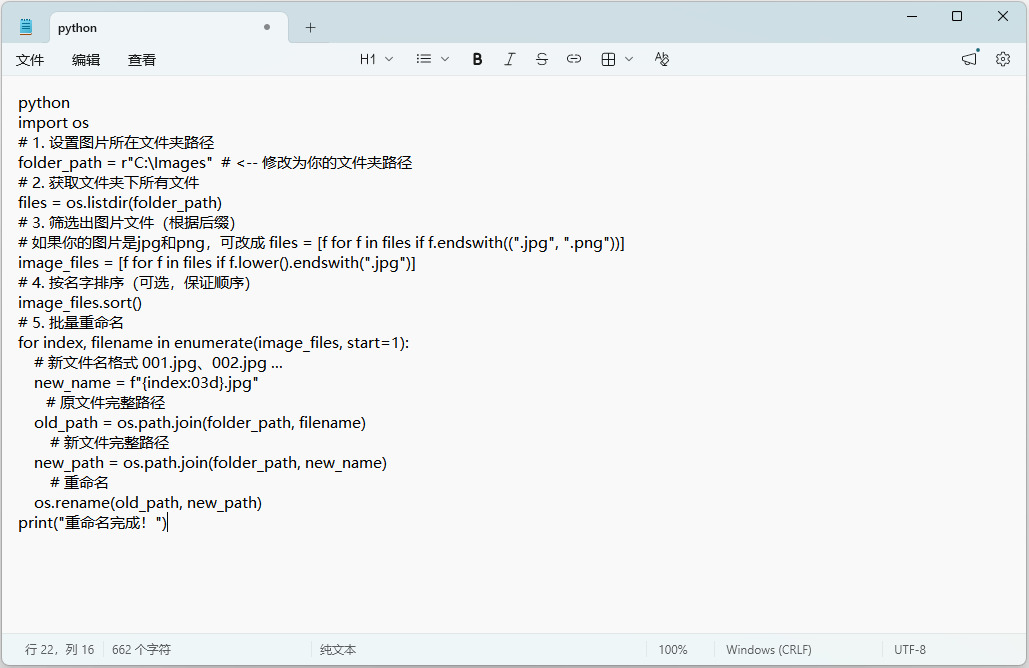This screenshot has width=1029, height=668.
Task: Close the python tab via unsaved dot
Action: (267, 27)
